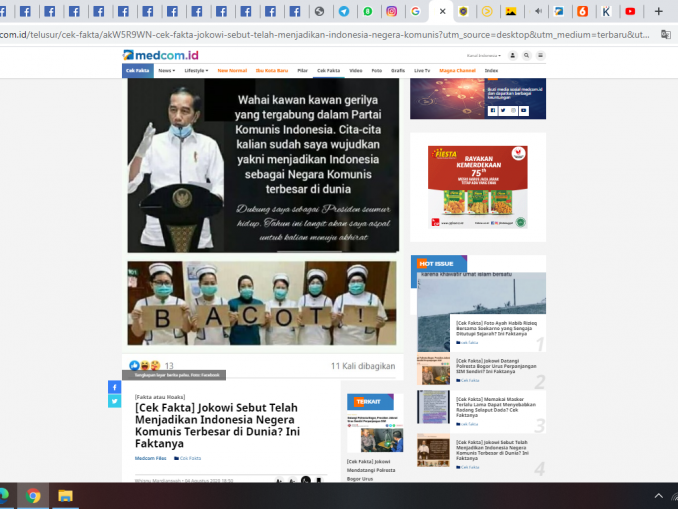This screenshot has height=509, width=678.
Task: Share article via Facebook side button
Action: [115, 387]
